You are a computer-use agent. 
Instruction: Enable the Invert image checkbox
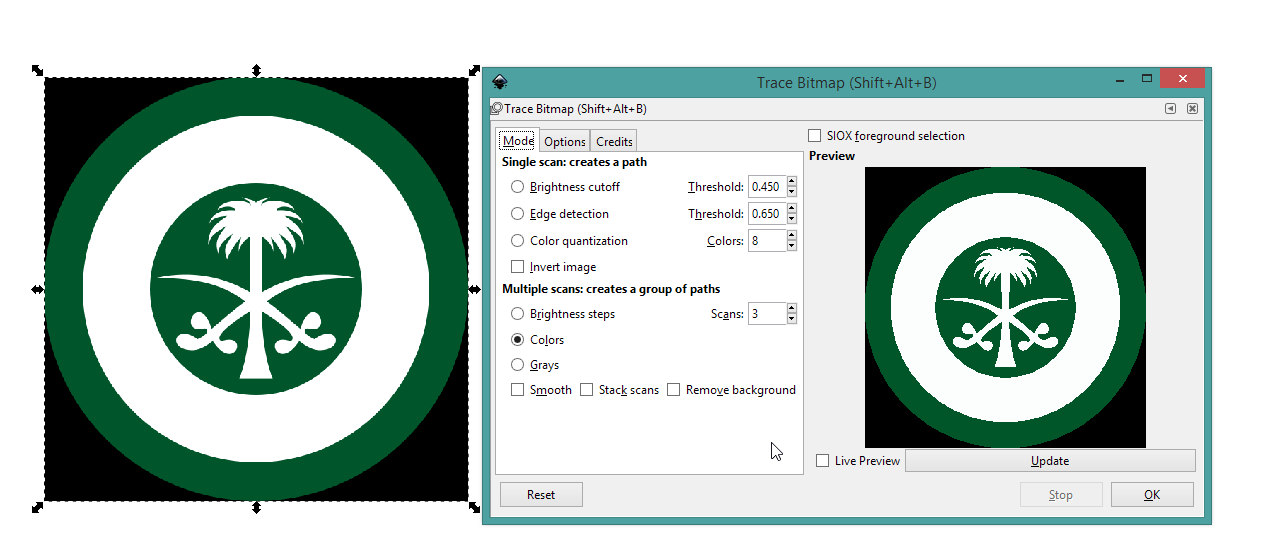pos(517,267)
